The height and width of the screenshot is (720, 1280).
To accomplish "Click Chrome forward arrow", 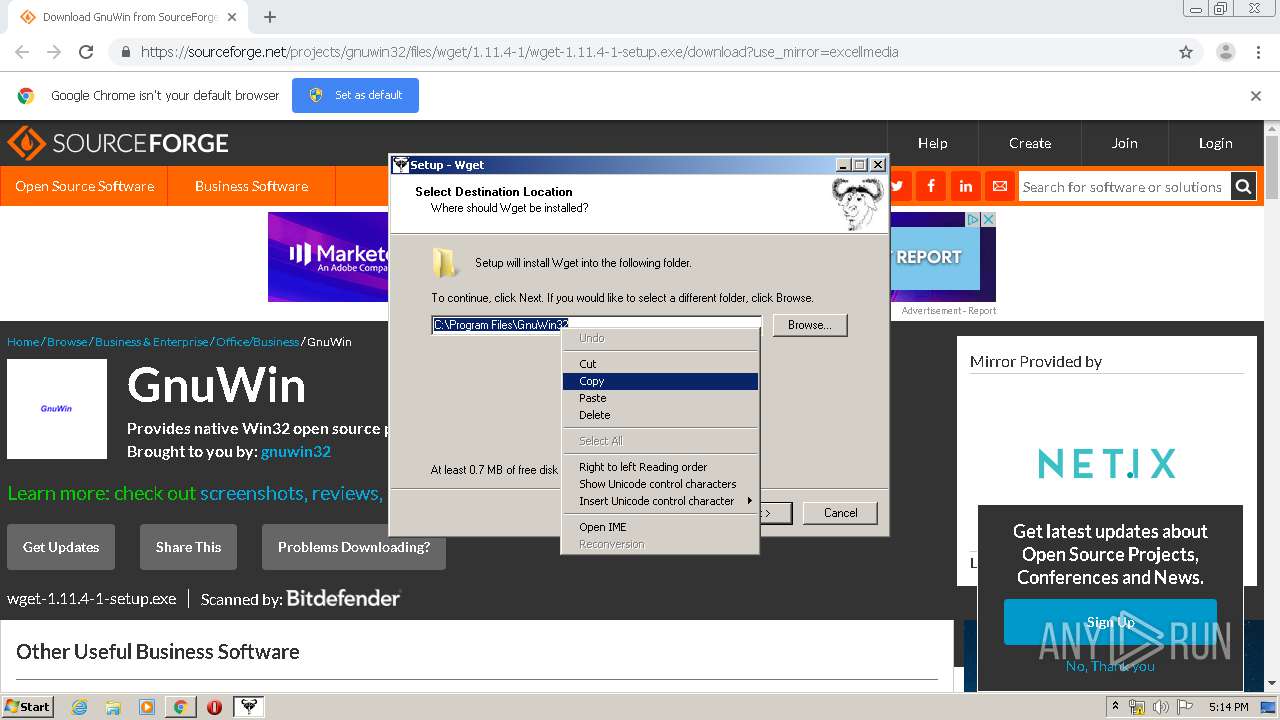I will point(54,52).
